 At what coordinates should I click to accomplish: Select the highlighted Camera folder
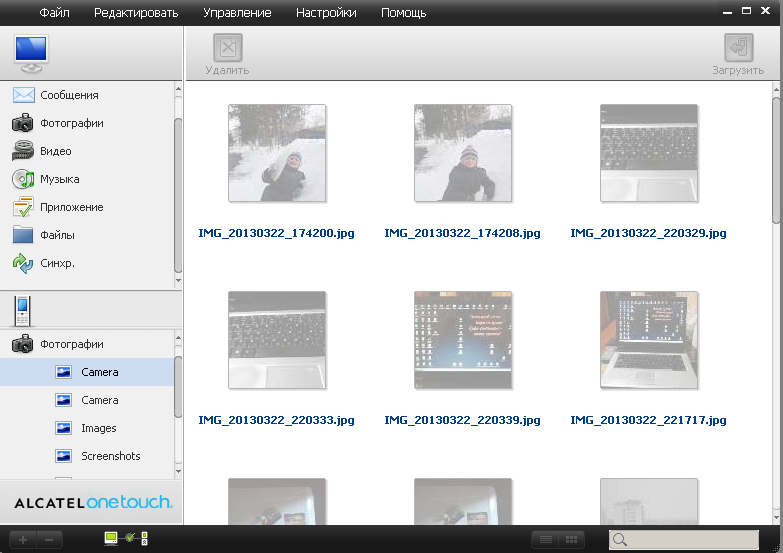click(87, 372)
